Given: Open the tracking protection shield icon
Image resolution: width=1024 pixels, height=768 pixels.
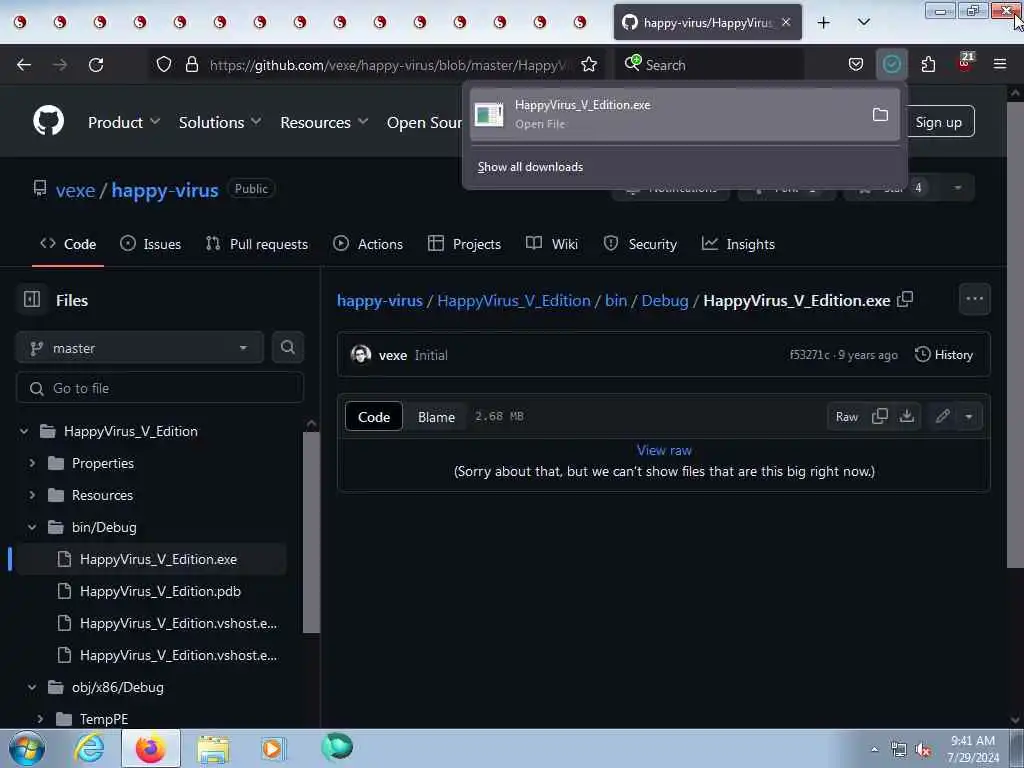Looking at the screenshot, I should 164,65.
